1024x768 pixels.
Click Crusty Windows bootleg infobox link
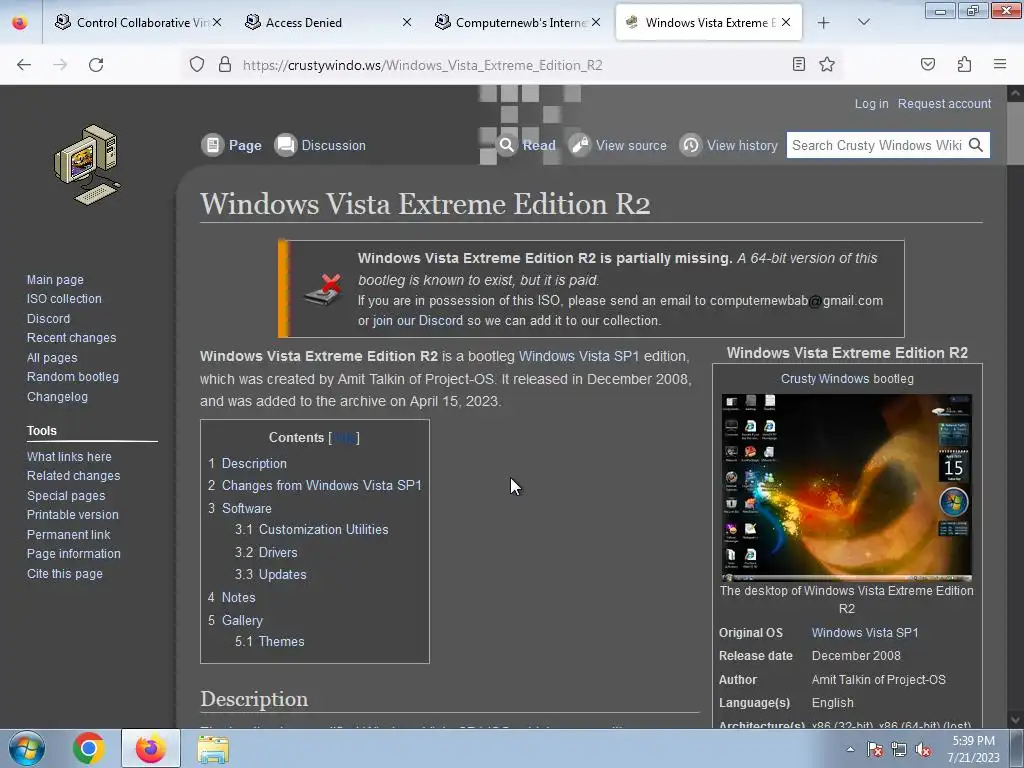(847, 379)
